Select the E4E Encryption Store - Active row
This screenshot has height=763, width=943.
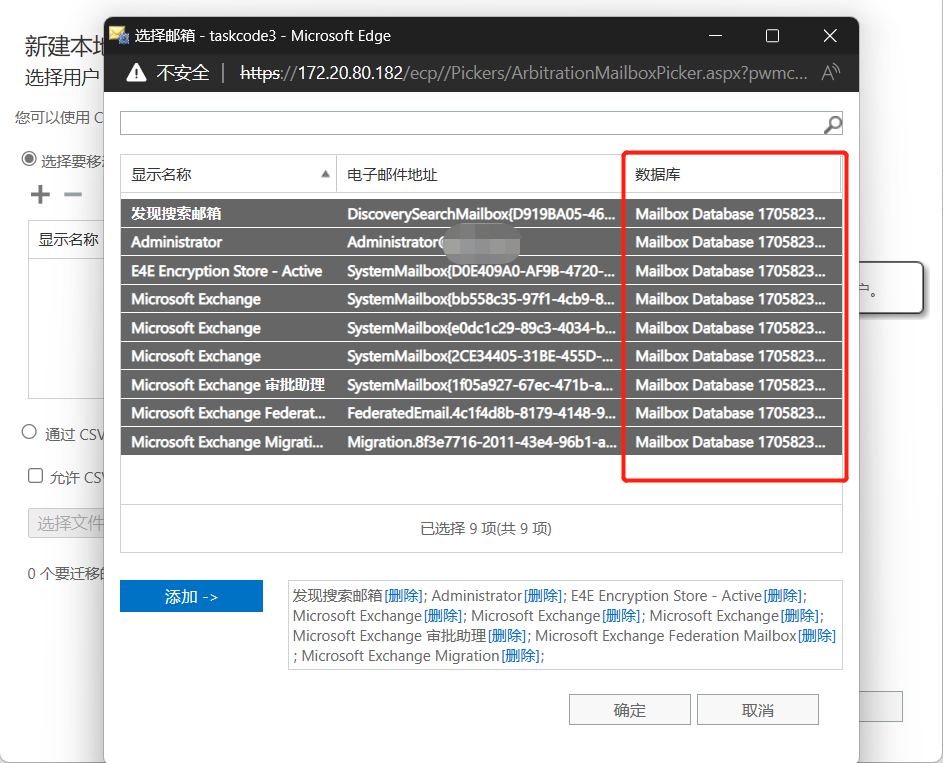tap(481, 271)
